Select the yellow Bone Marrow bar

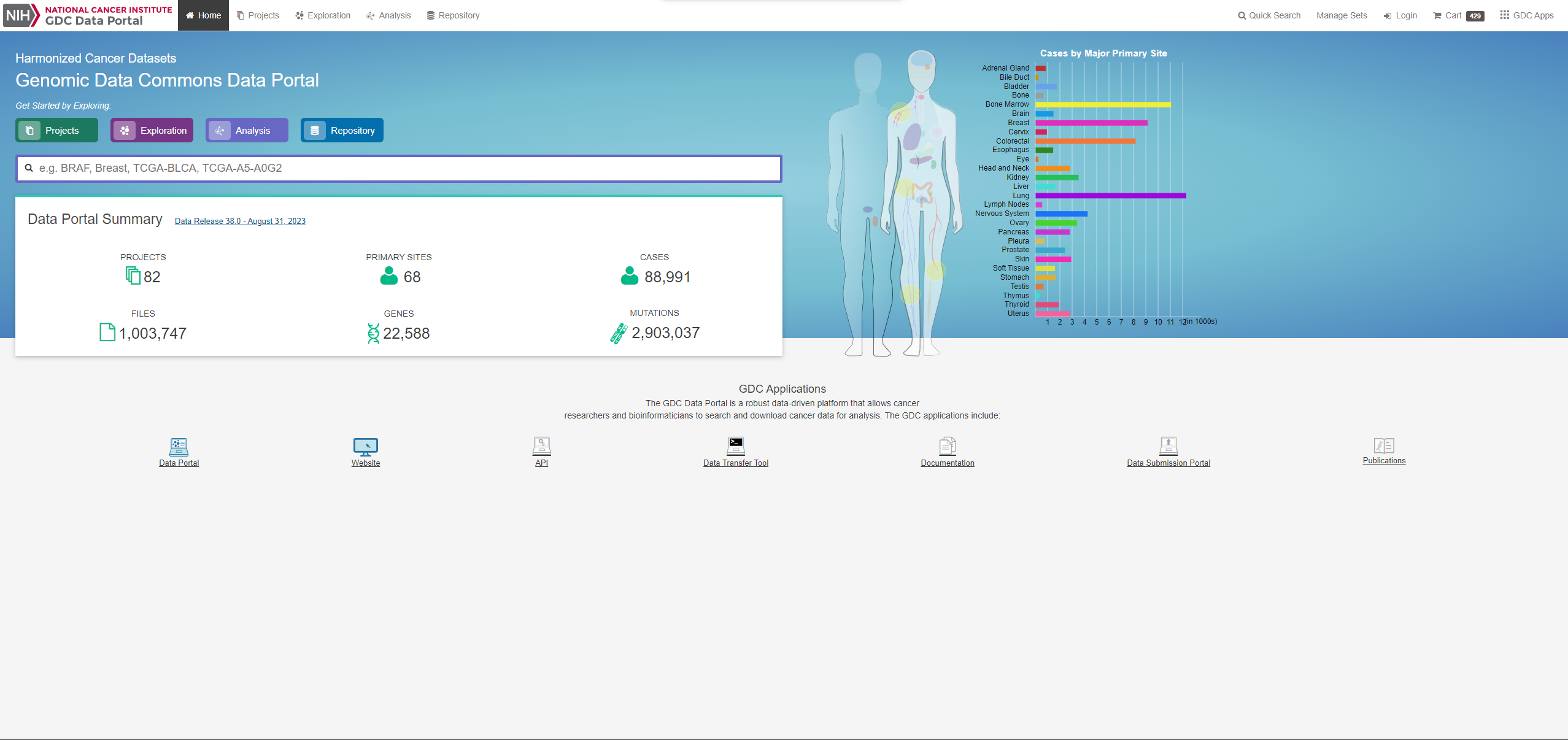tap(1102, 105)
